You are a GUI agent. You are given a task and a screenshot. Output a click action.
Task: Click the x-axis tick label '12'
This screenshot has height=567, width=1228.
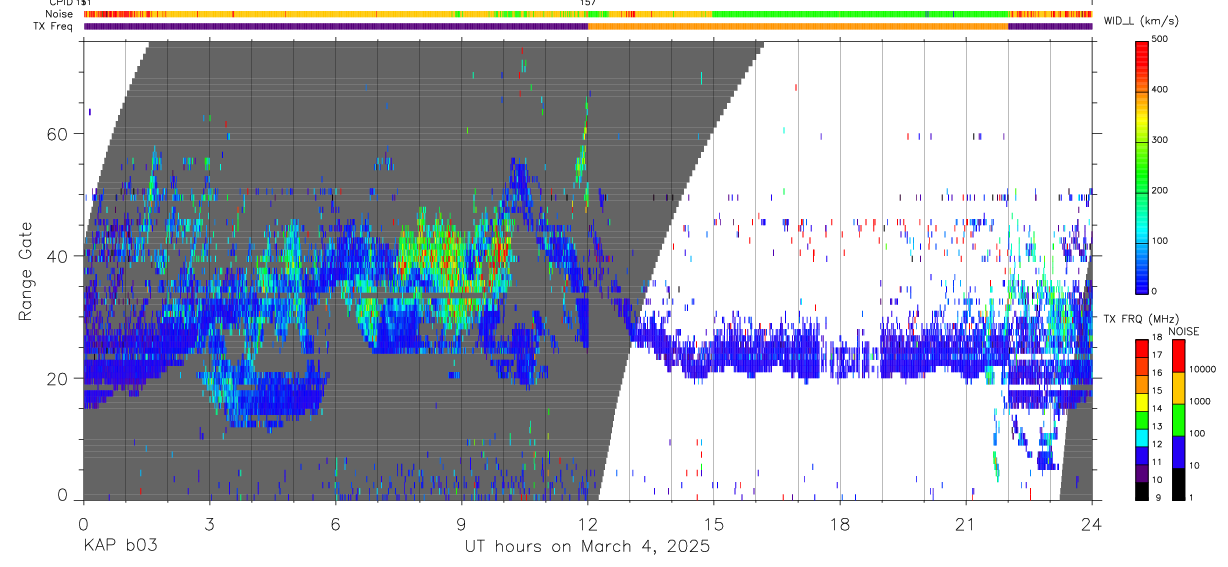coord(587,524)
